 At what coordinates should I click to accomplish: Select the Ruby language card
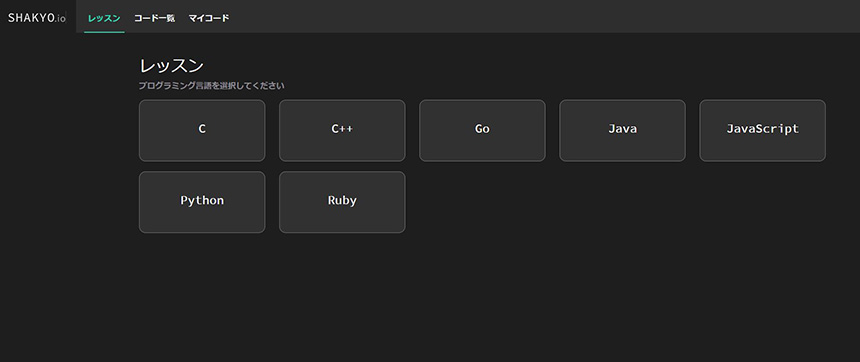point(342,202)
